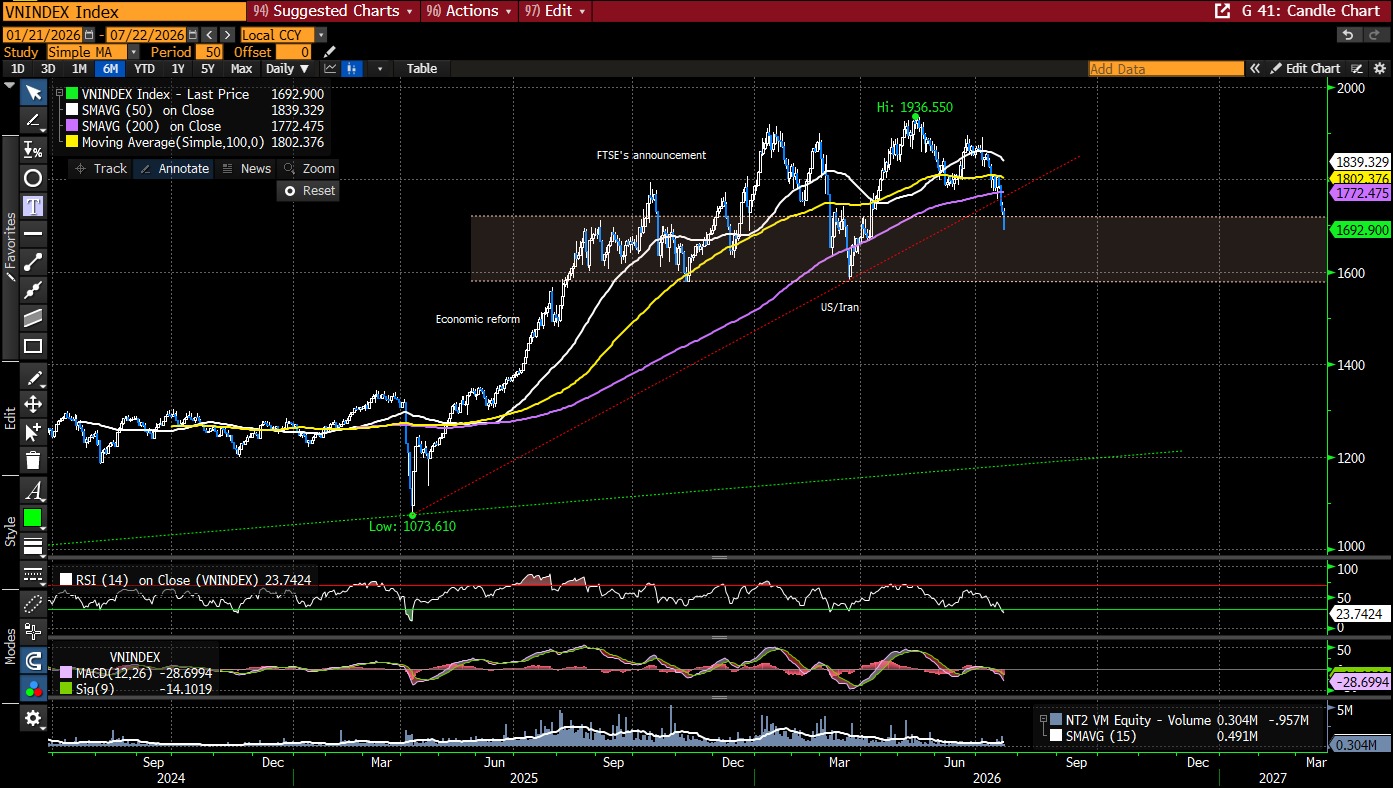This screenshot has height=788, width=1393.
Task: Switch to candle chart type
Action: [352, 69]
